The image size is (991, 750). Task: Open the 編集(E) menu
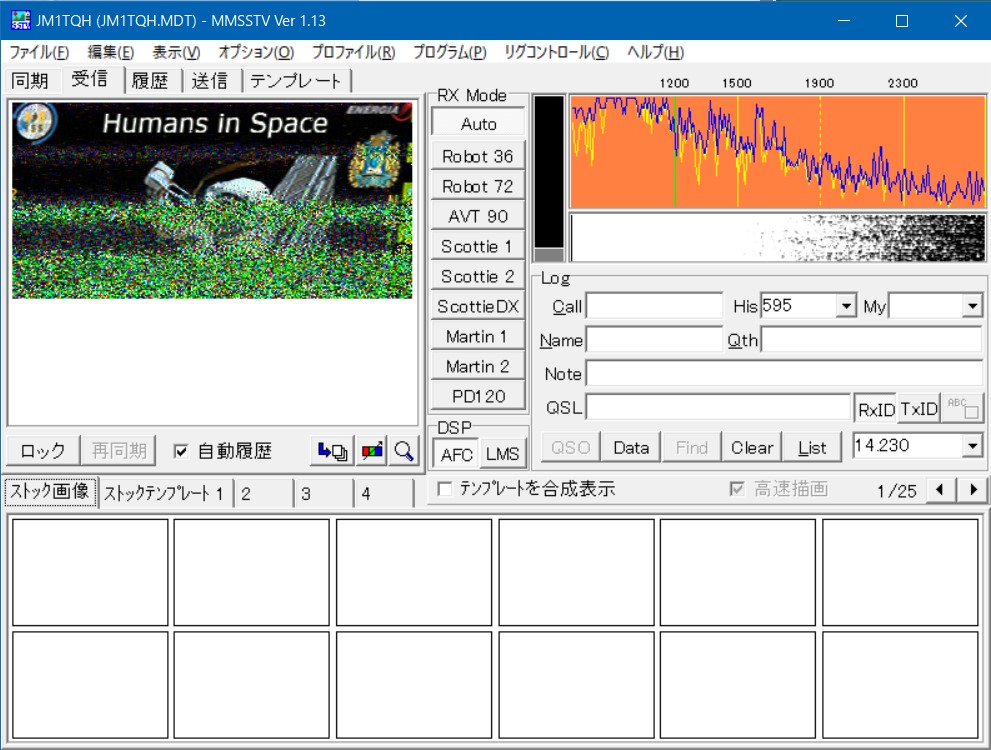coord(111,52)
